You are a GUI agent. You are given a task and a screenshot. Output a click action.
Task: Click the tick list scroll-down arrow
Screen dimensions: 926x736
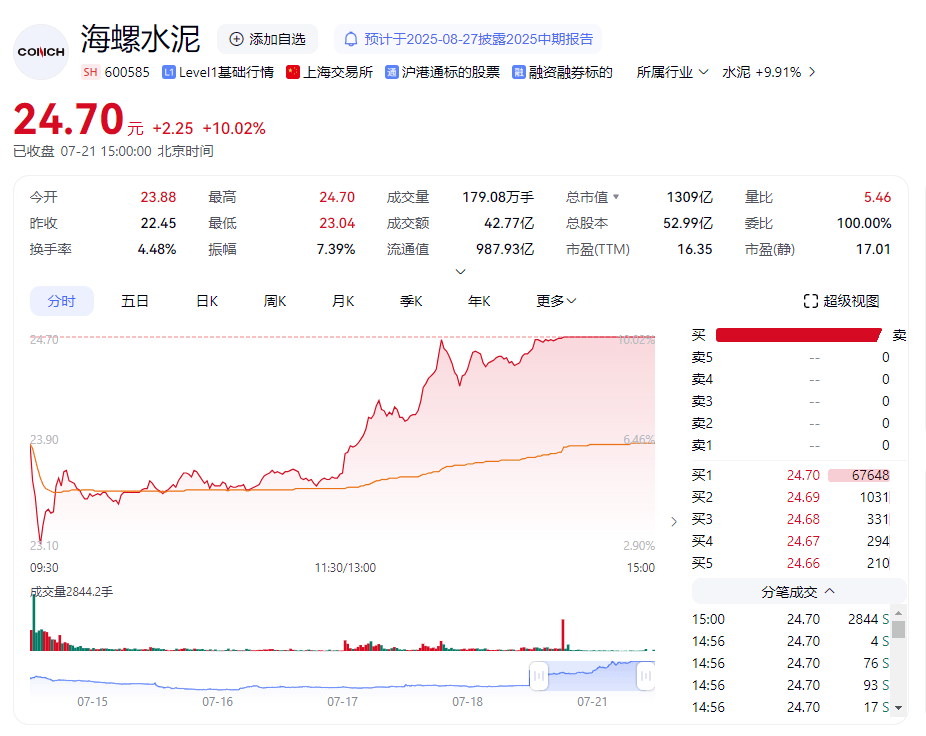(899, 708)
